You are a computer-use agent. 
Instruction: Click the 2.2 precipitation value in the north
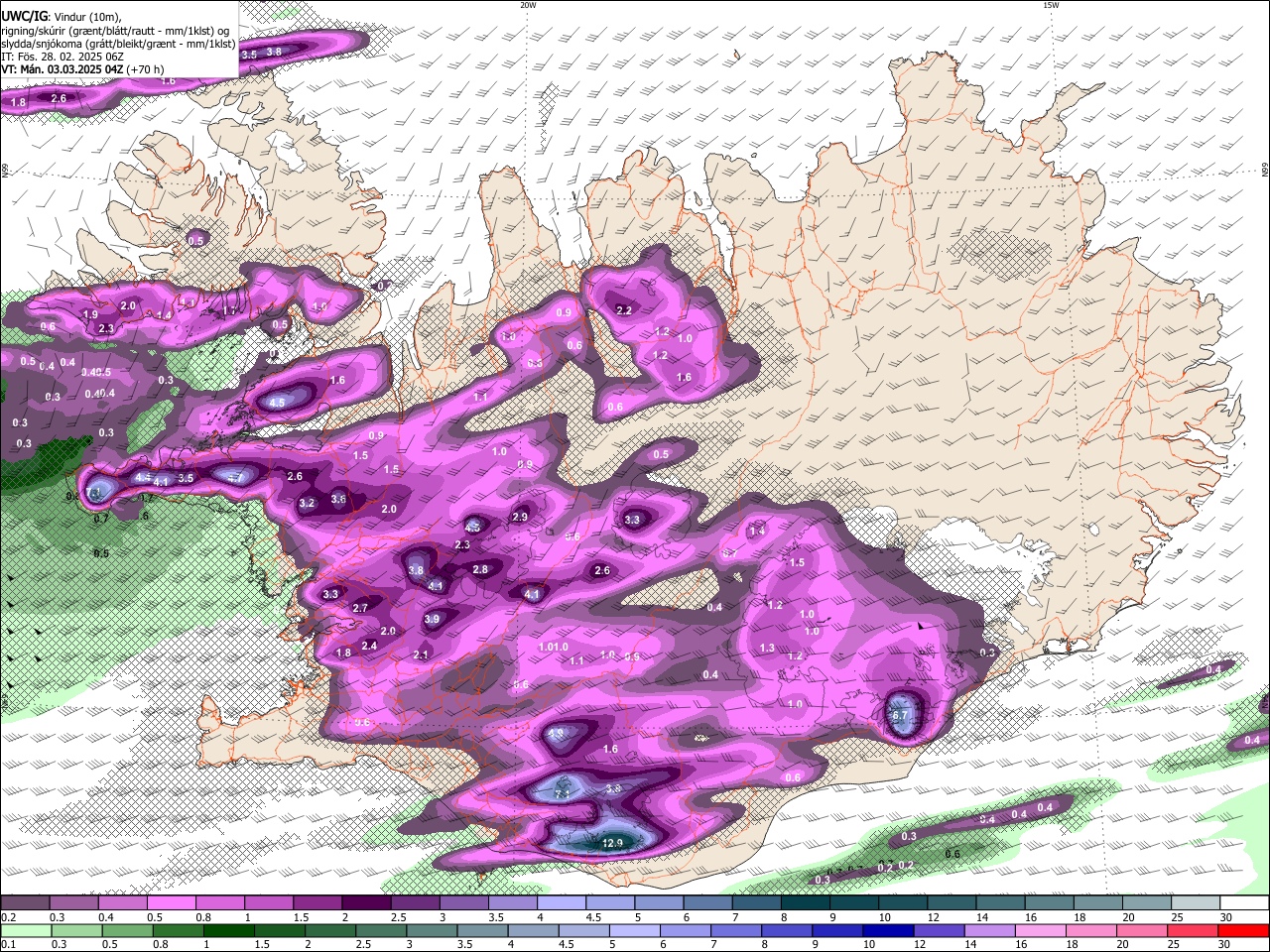(x=624, y=310)
